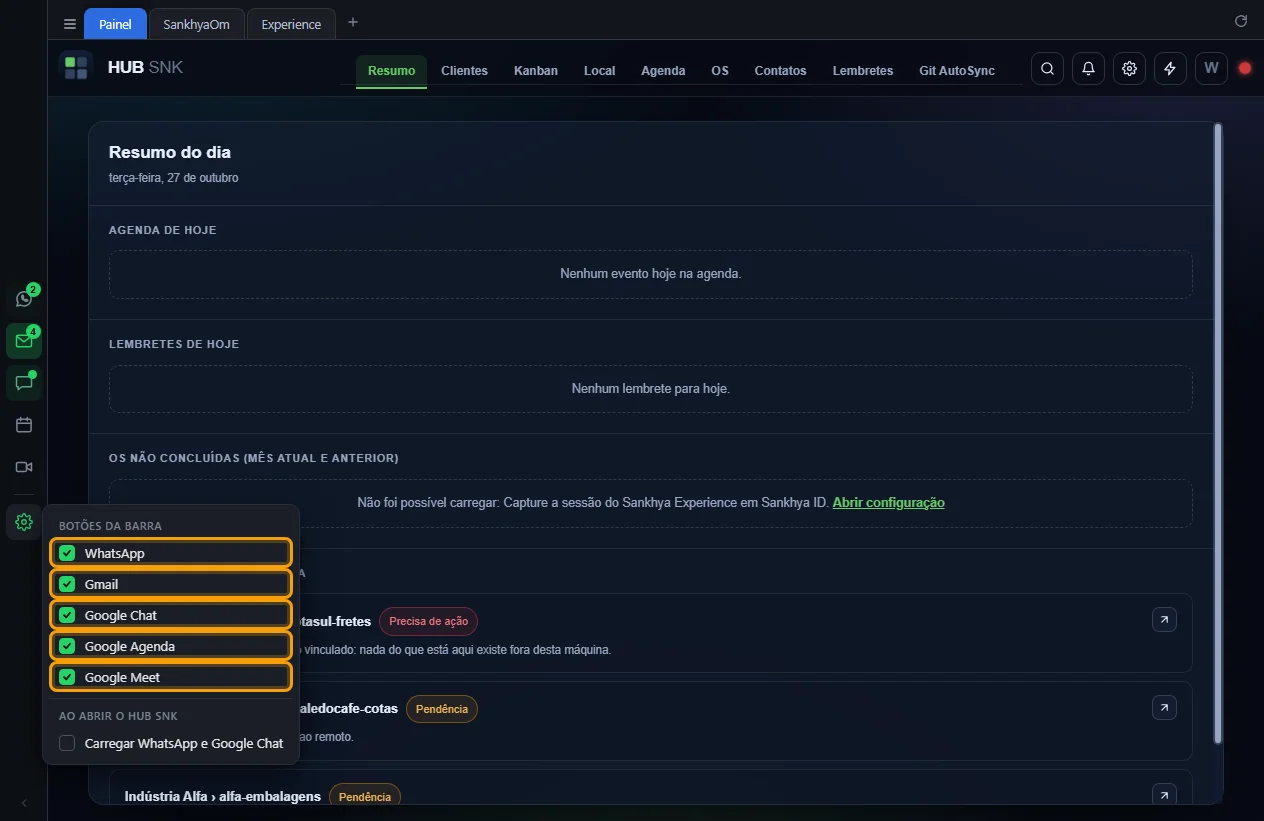The image size is (1264, 821).
Task: Open the OS navigation tab
Action: coord(720,71)
